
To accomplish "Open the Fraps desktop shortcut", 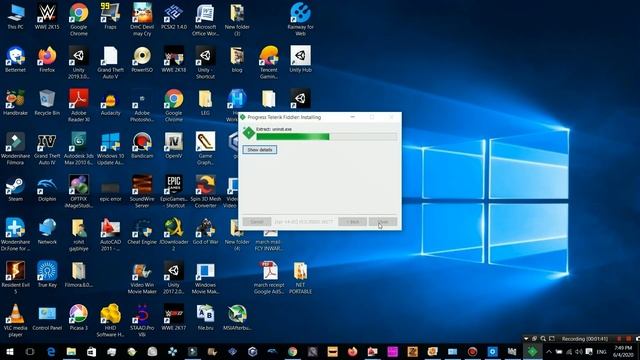I will [x=110, y=17].
